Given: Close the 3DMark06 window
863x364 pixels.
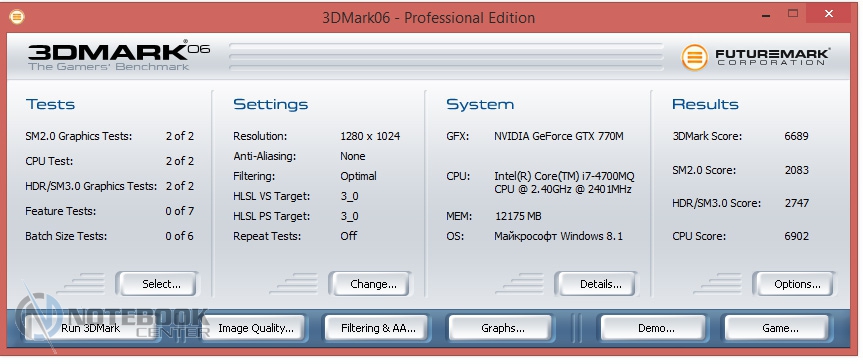Looking at the screenshot, I should pyautogui.click(x=829, y=14).
